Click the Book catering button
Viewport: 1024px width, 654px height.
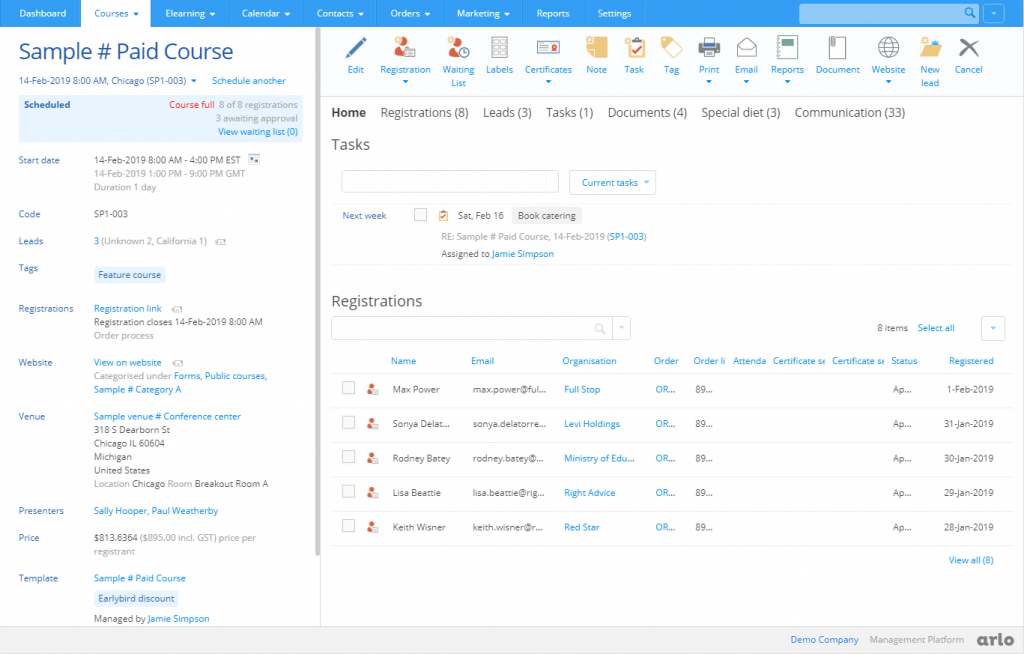click(x=546, y=215)
